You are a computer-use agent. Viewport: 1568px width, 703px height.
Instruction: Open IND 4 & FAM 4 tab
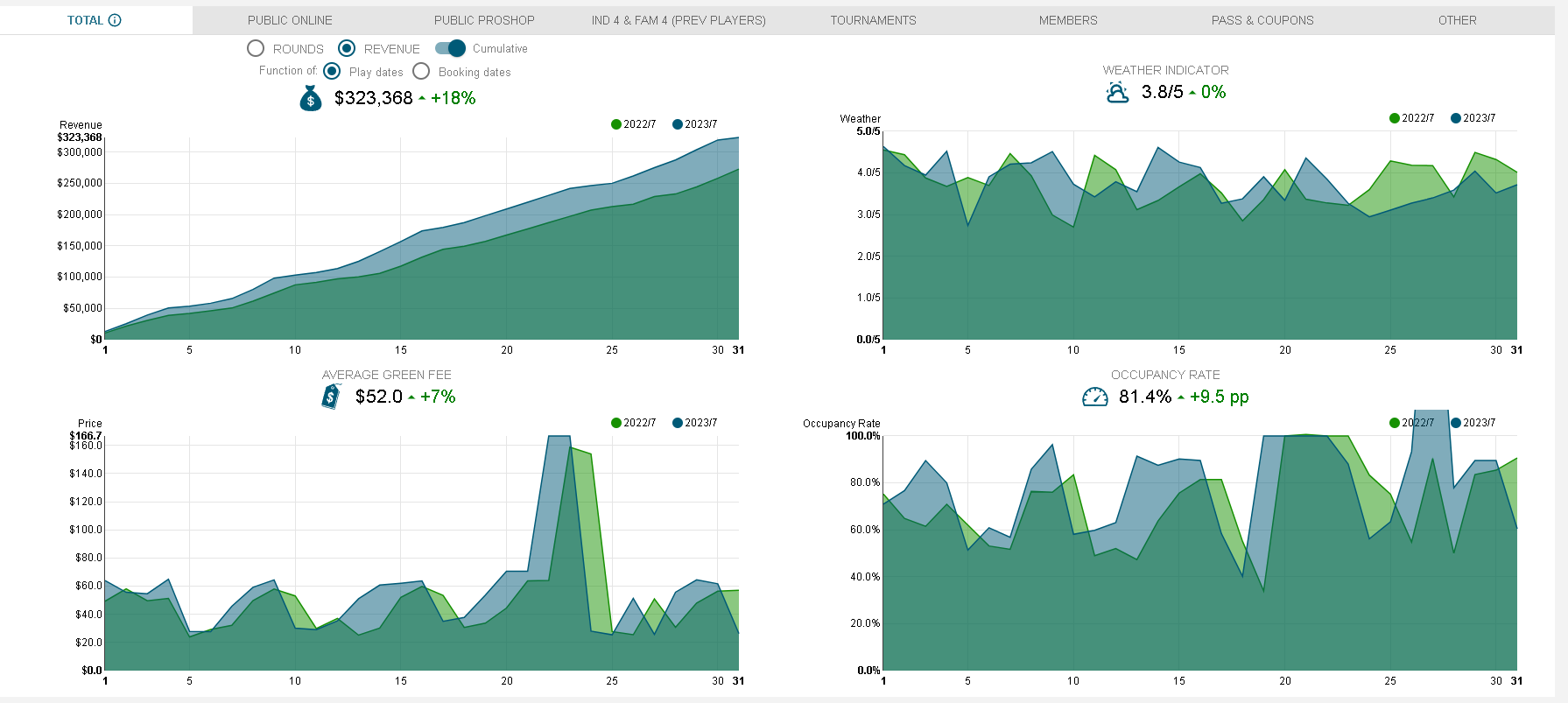tap(679, 20)
